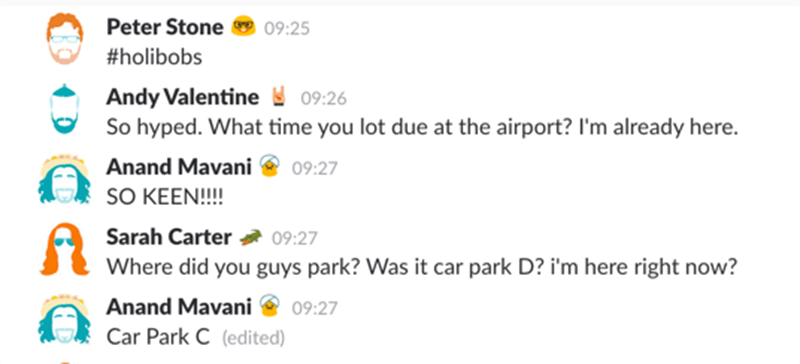
Task: Click Anand Mavani name above SO KEEN
Action: 179,167
